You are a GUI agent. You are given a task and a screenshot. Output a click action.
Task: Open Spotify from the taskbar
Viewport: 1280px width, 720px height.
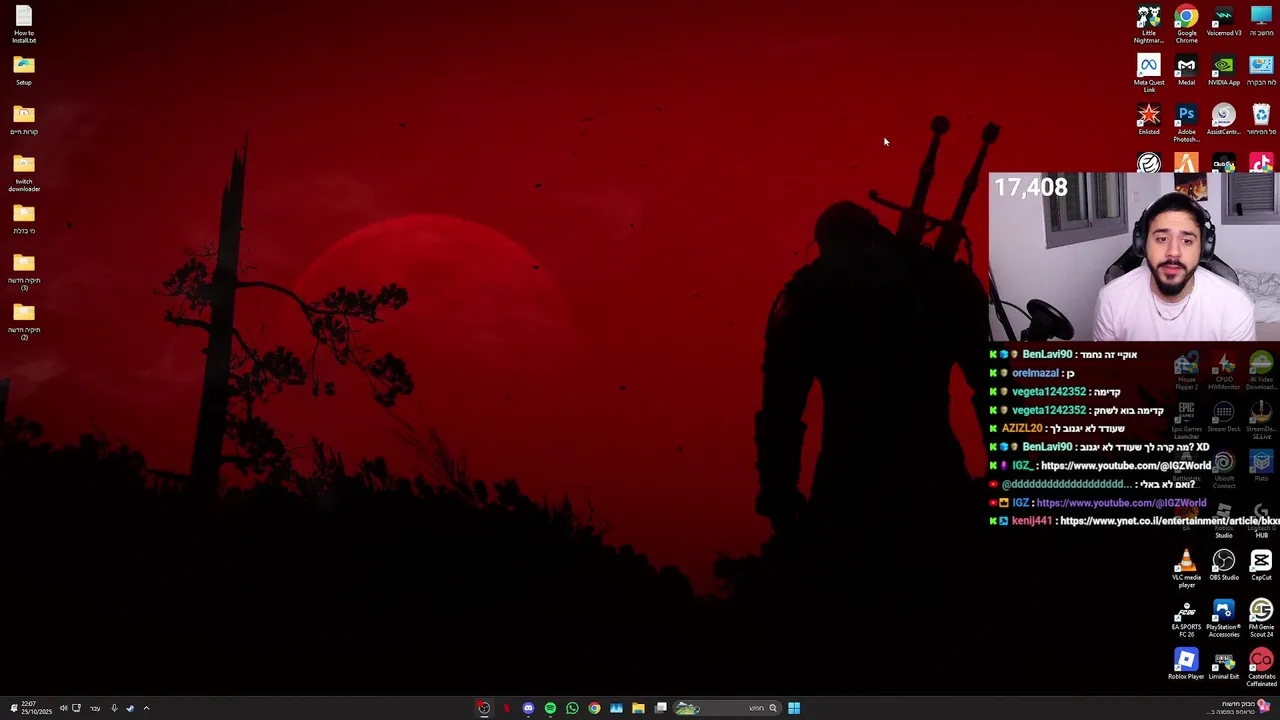550,708
